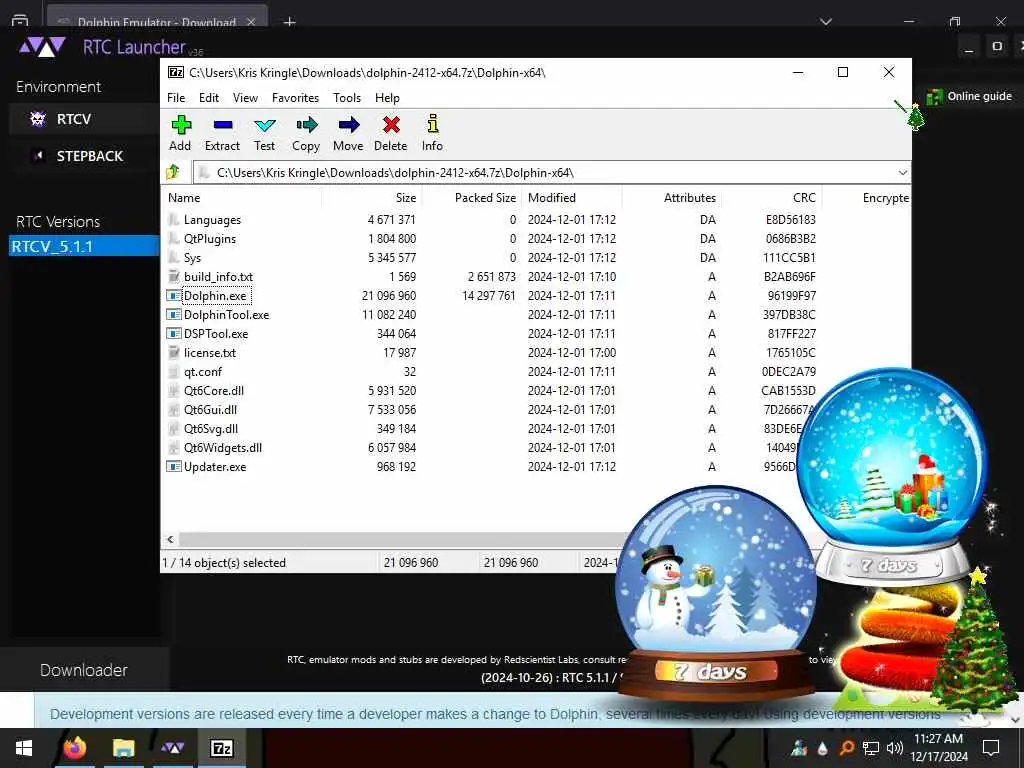Sort files by the Modified column
Viewport: 1024px width, 768px height.
(x=572, y=198)
